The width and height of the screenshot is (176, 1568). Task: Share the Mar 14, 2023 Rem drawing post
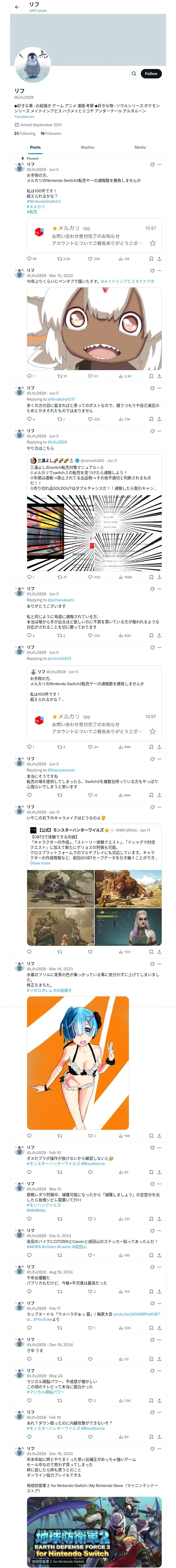159,1136
